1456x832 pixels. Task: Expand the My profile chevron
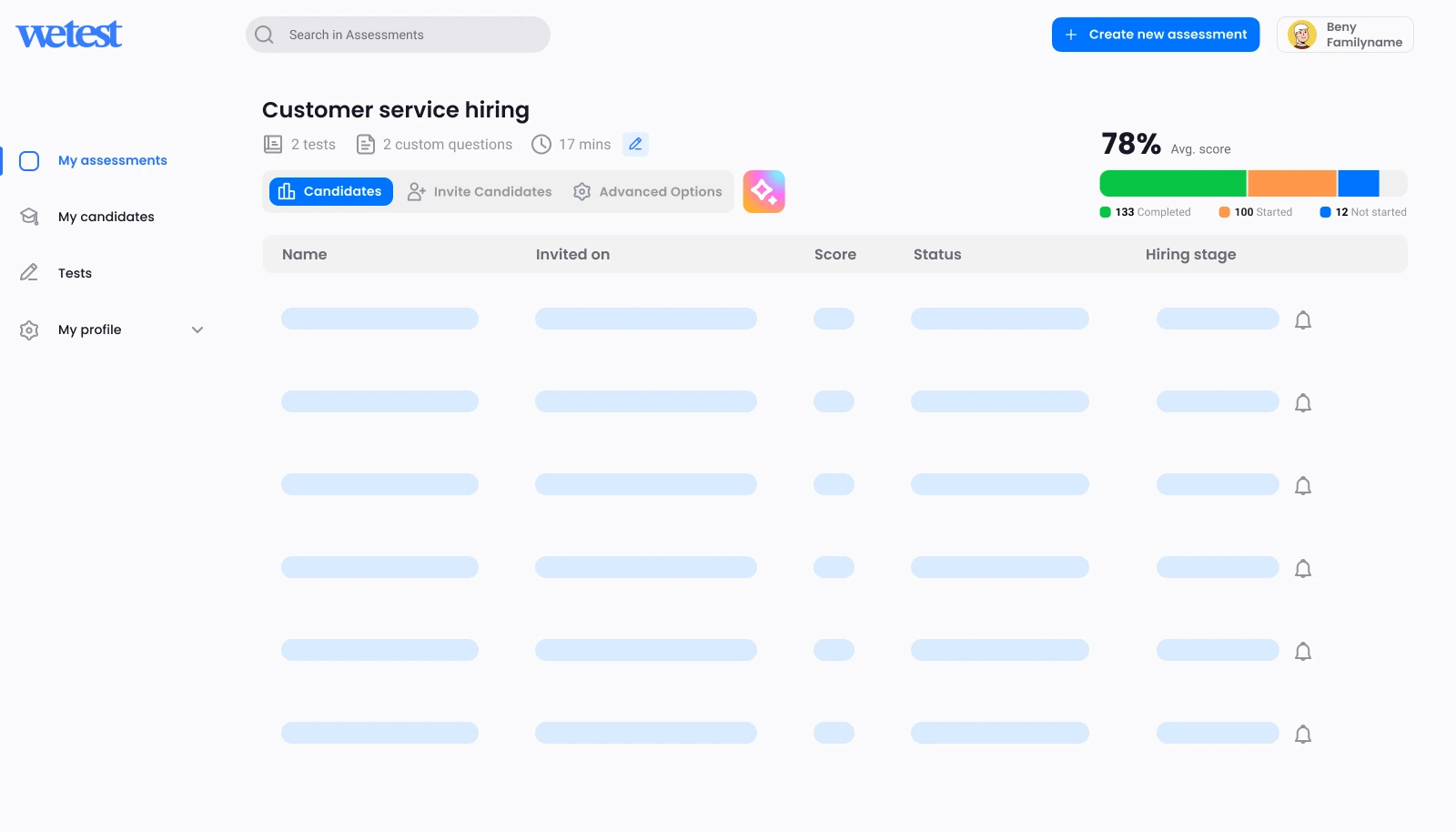[197, 330]
